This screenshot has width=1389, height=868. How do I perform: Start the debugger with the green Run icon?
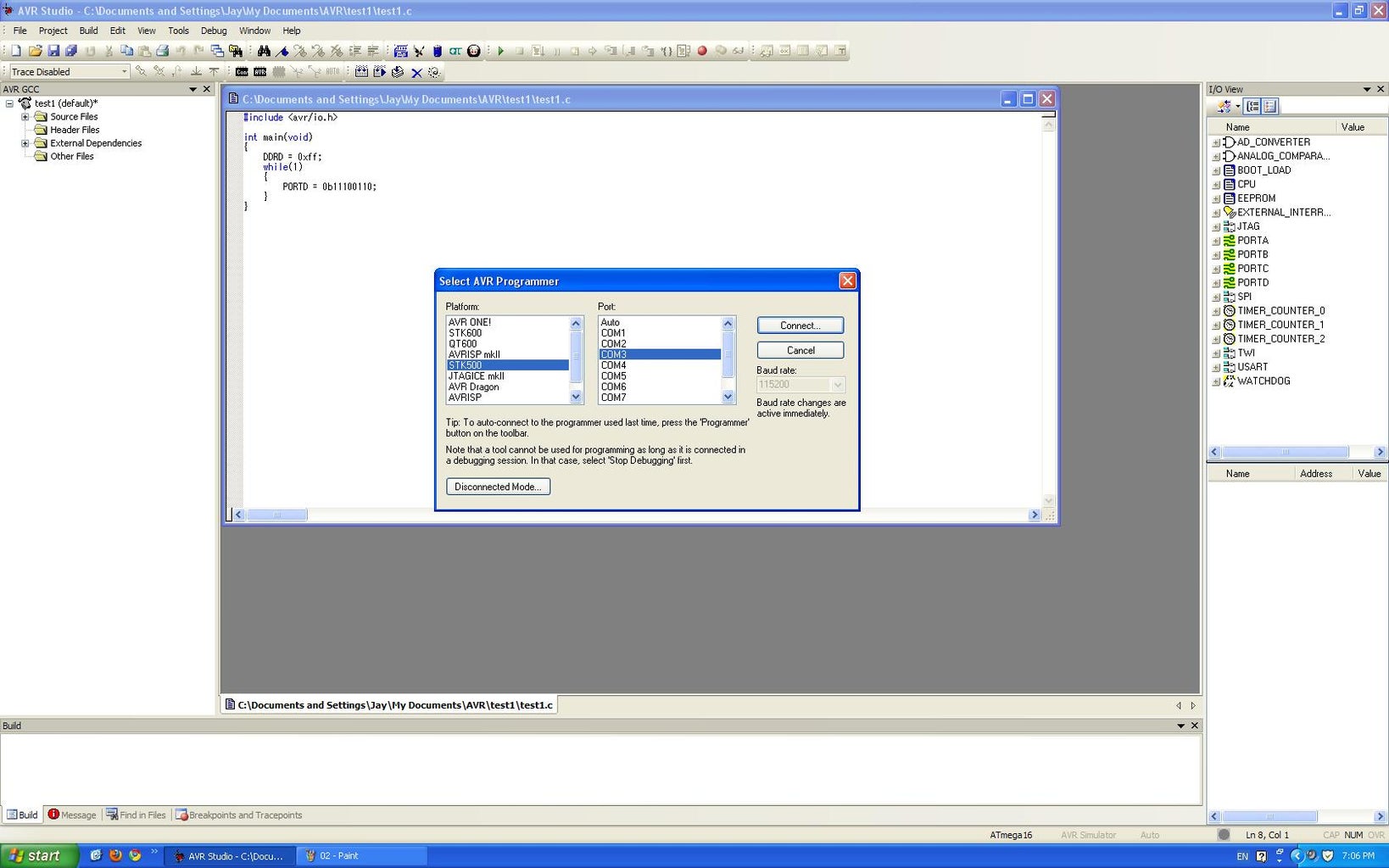point(500,51)
